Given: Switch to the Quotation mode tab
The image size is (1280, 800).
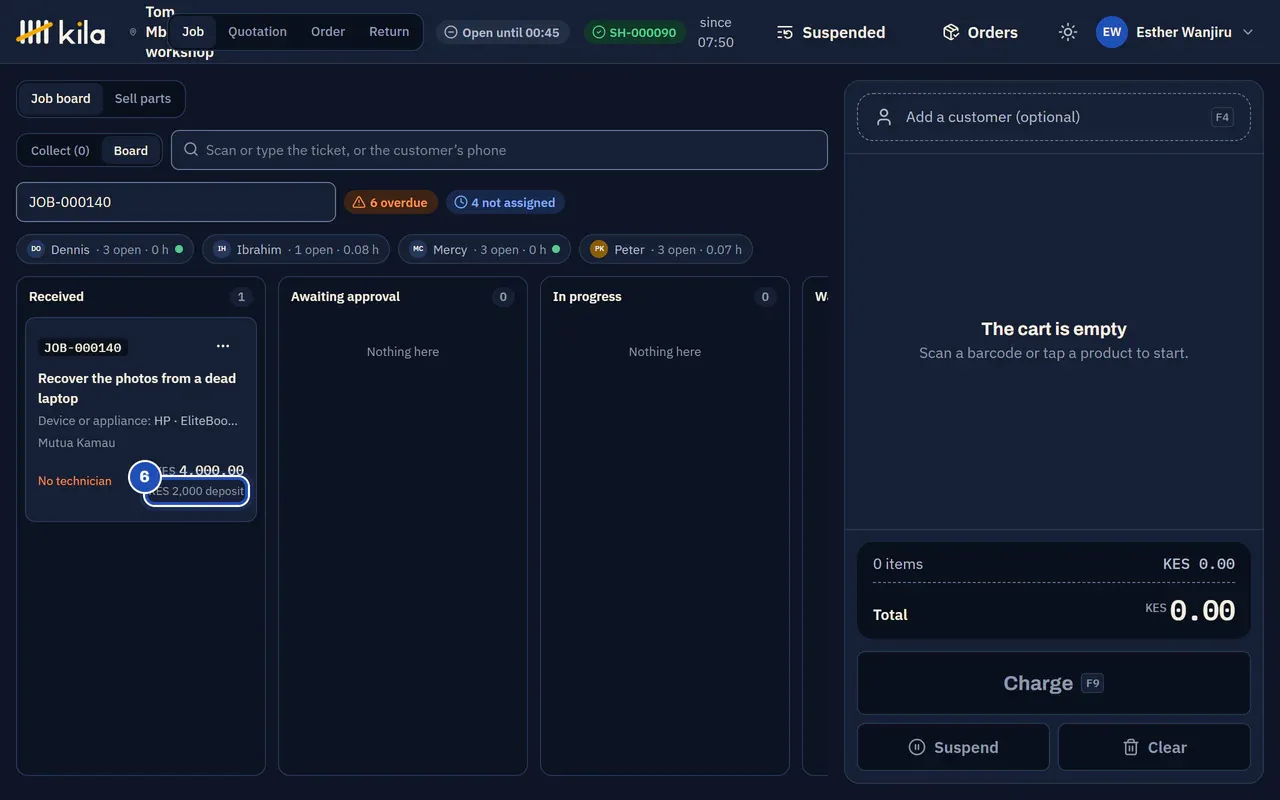Looking at the screenshot, I should [x=257, y=32].
